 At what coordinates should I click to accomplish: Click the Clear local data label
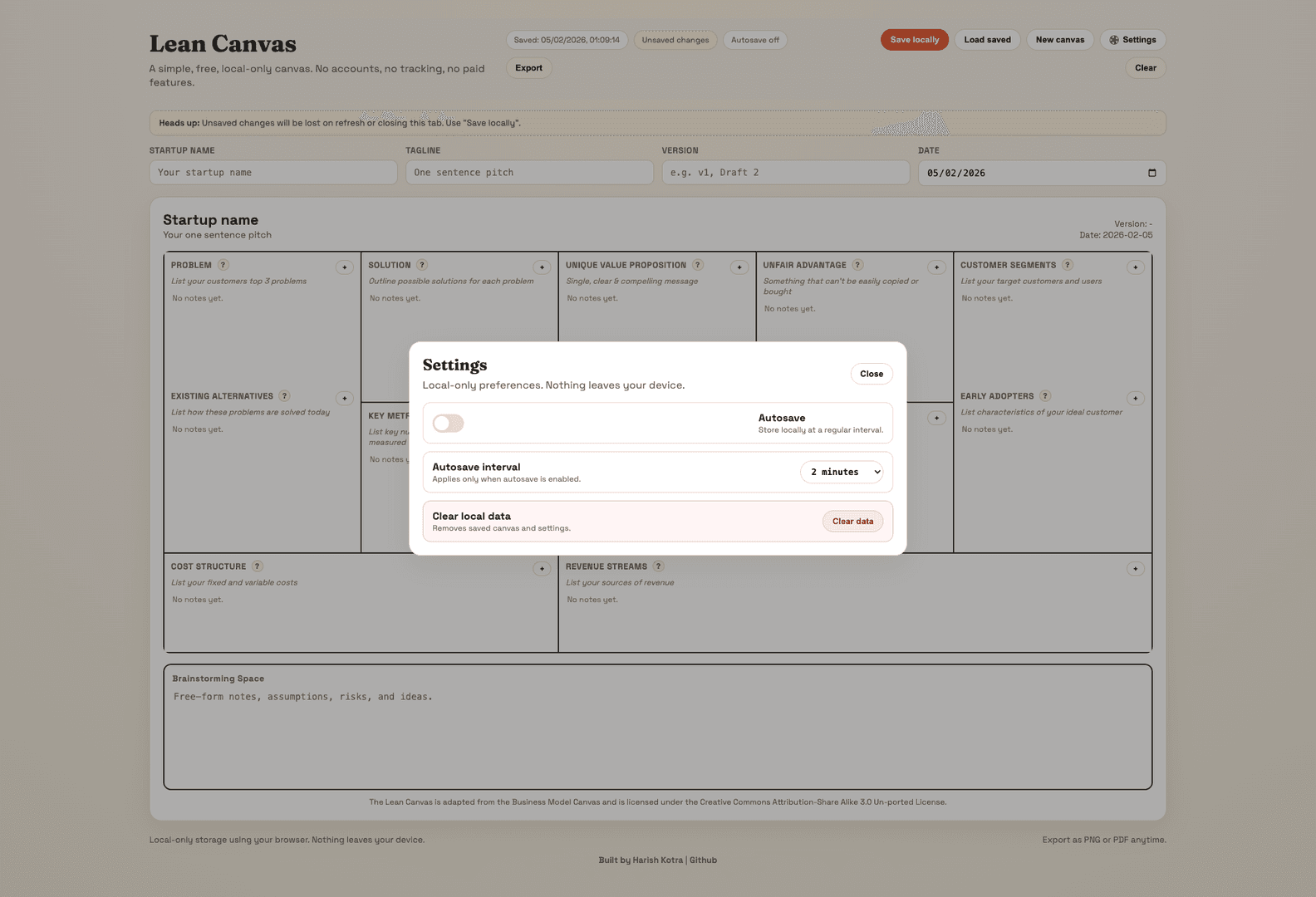471,516
